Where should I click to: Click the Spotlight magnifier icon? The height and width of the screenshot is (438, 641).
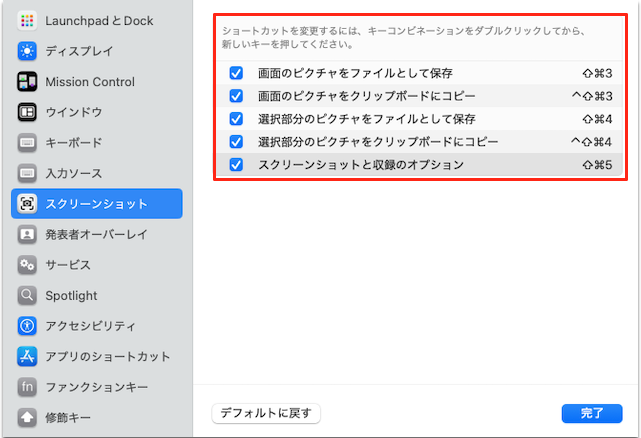[x=28, y=296]
